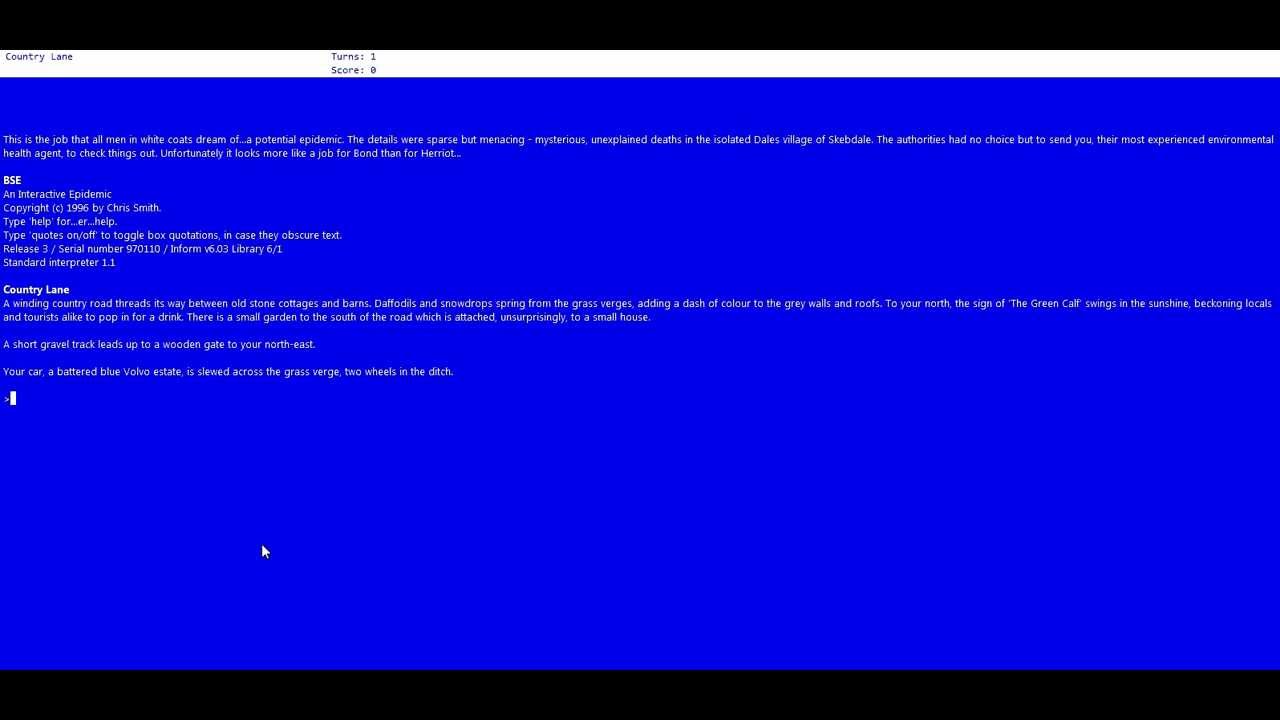Click the 'Score: 0' counter

pos(354,71)
